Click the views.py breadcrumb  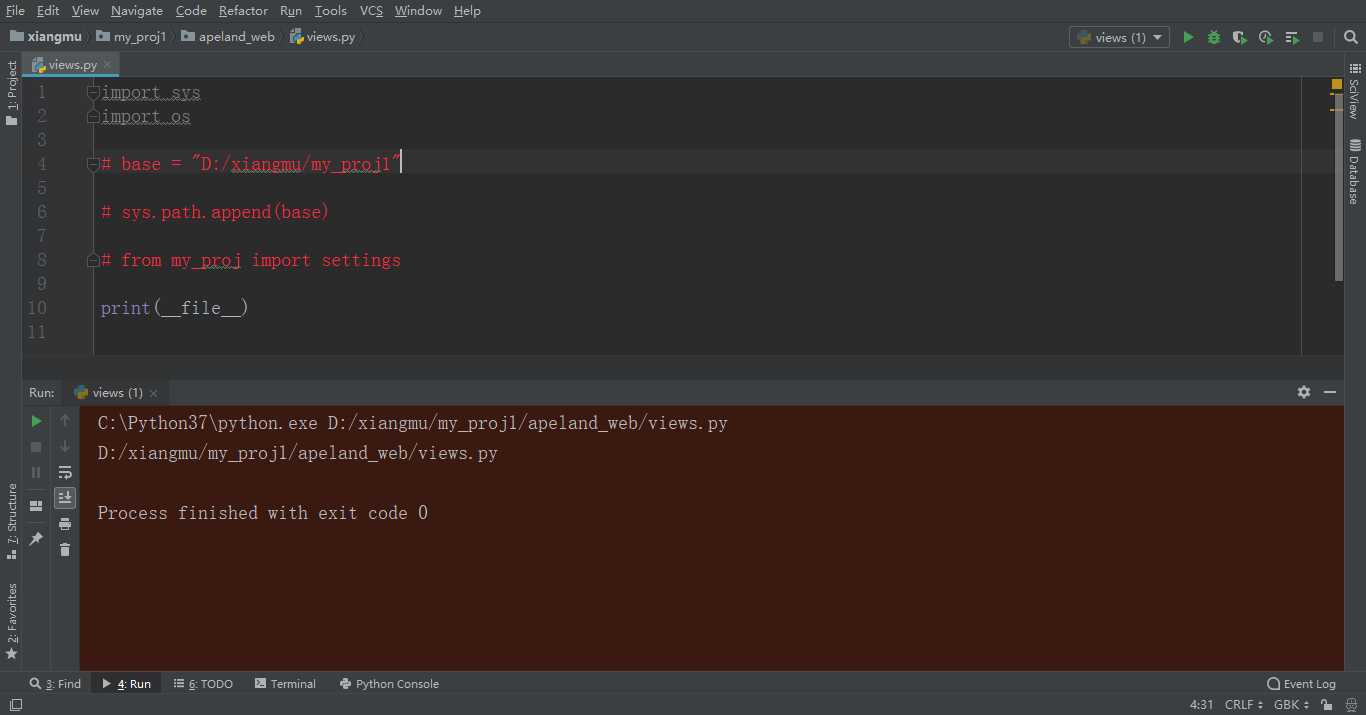point(322,37)
